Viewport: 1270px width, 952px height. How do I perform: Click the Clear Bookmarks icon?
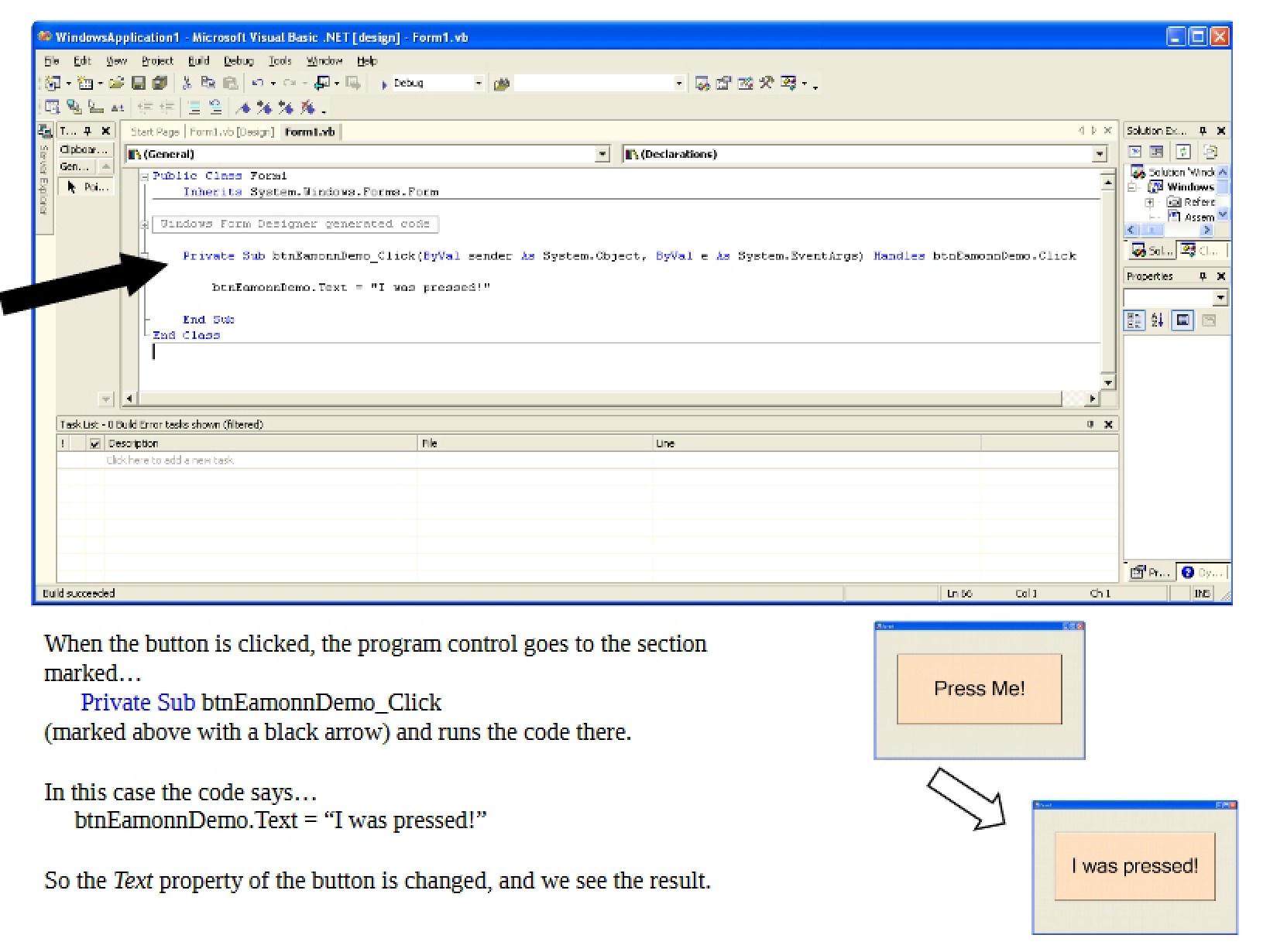308,108
